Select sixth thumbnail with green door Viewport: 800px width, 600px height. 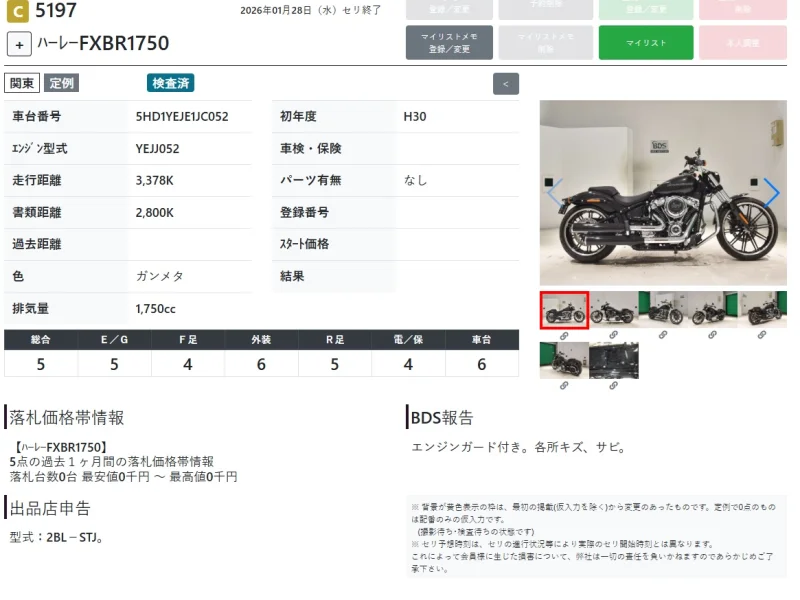coord(564,361)
